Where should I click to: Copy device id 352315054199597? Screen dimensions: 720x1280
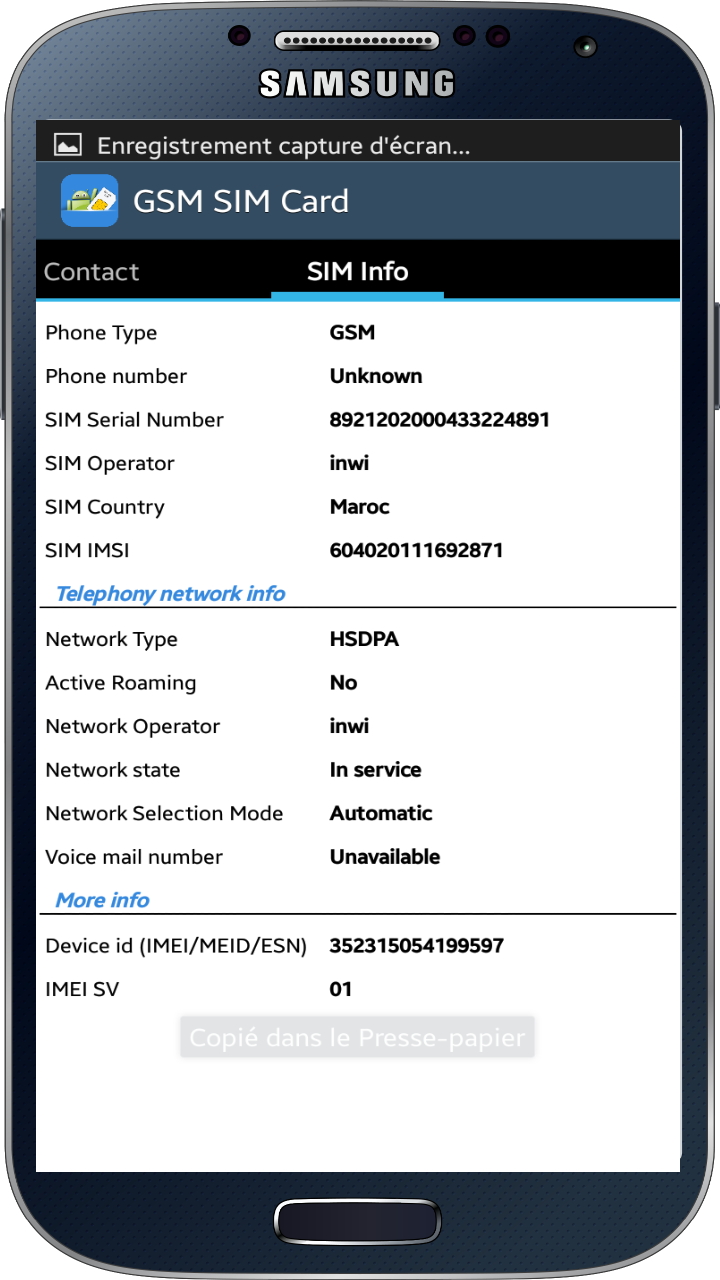(x=416, y=945)
